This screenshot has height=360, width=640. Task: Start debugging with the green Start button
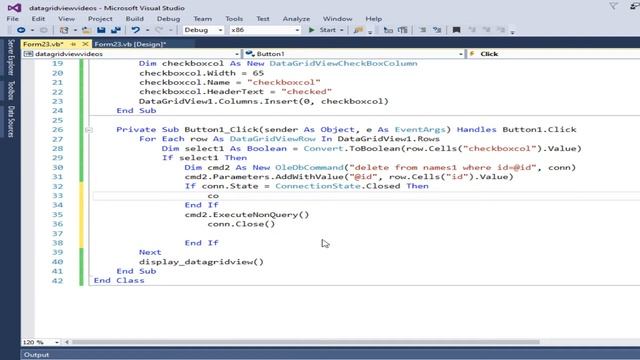coord(322,30)
